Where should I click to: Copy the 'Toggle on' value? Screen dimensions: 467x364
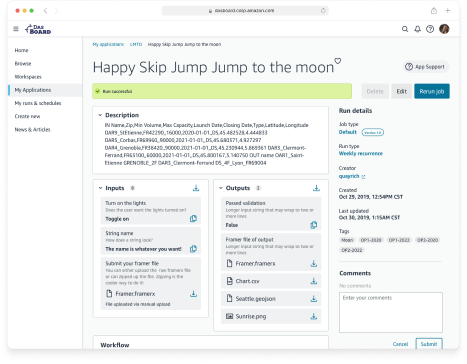click(x=193, y=219)
